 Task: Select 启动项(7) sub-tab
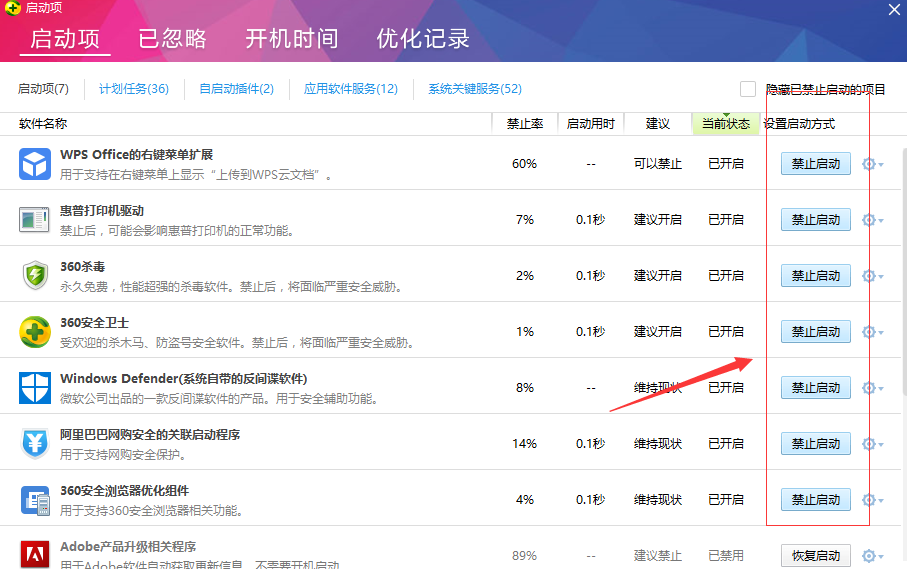[43, 89]
